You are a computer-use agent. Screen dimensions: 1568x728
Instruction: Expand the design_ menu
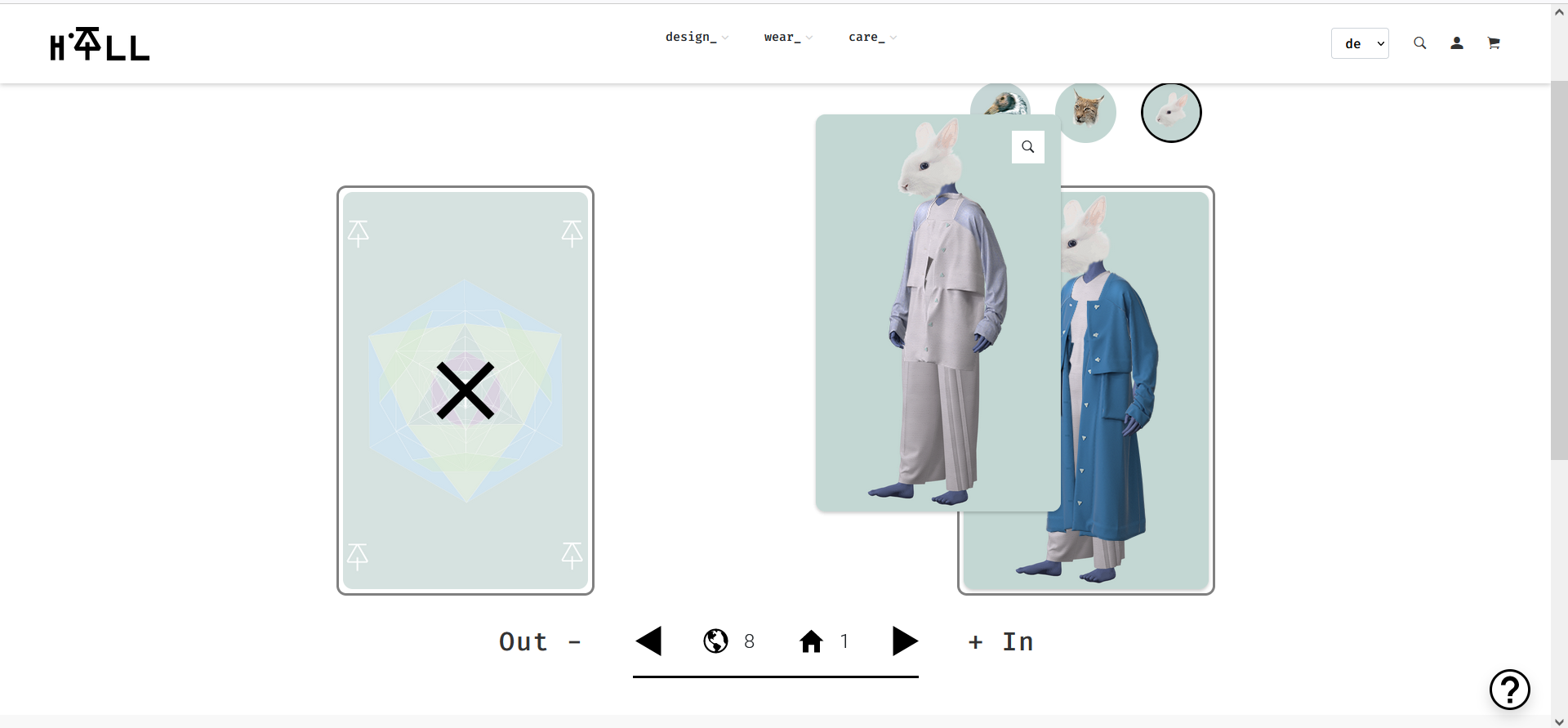(697, 38)
